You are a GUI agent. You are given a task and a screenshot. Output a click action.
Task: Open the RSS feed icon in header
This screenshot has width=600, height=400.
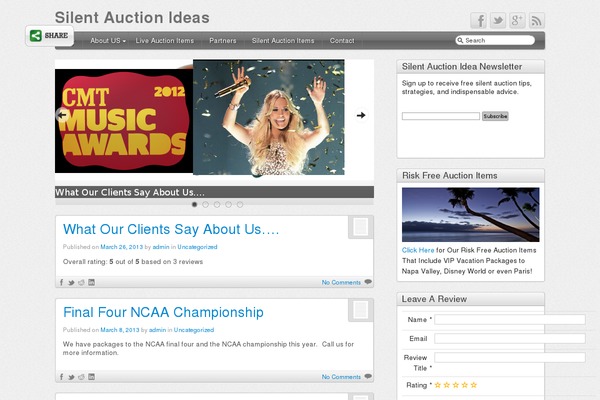pos(536,20)
